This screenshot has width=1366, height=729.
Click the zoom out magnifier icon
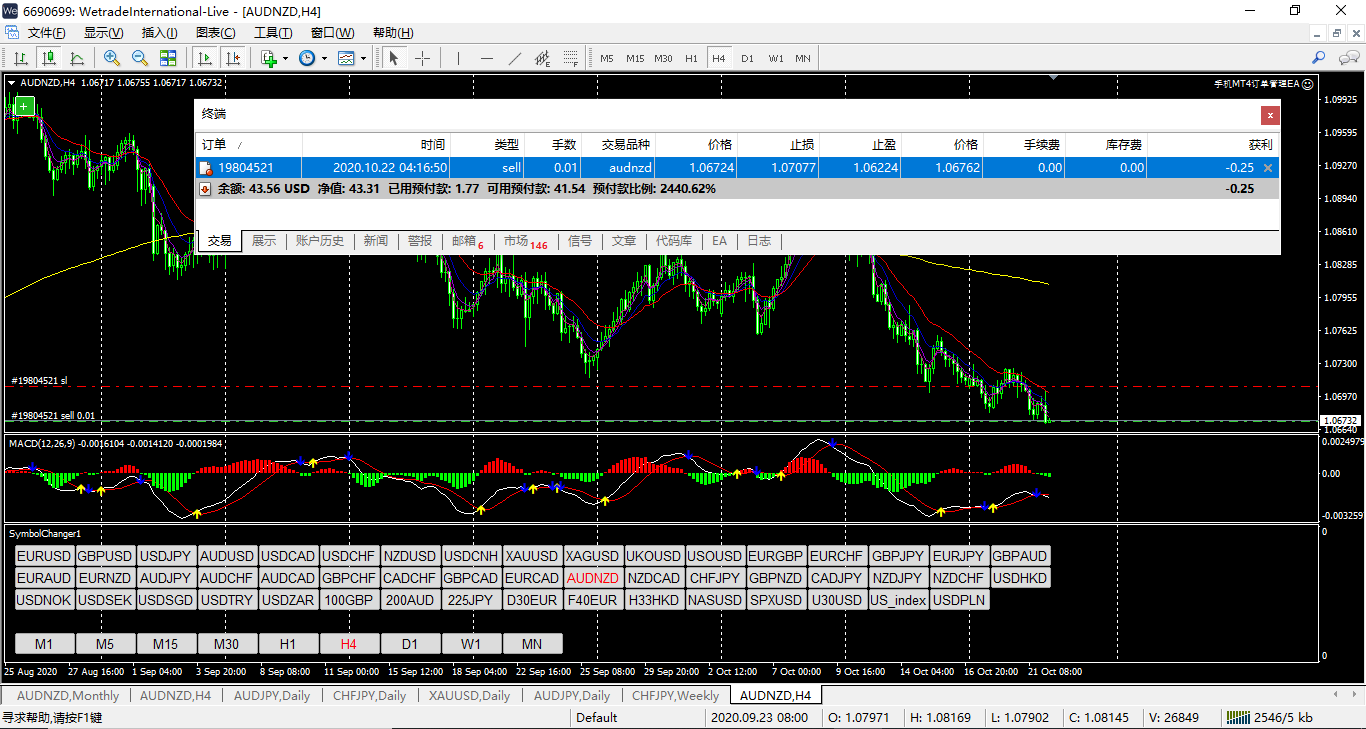140,58
